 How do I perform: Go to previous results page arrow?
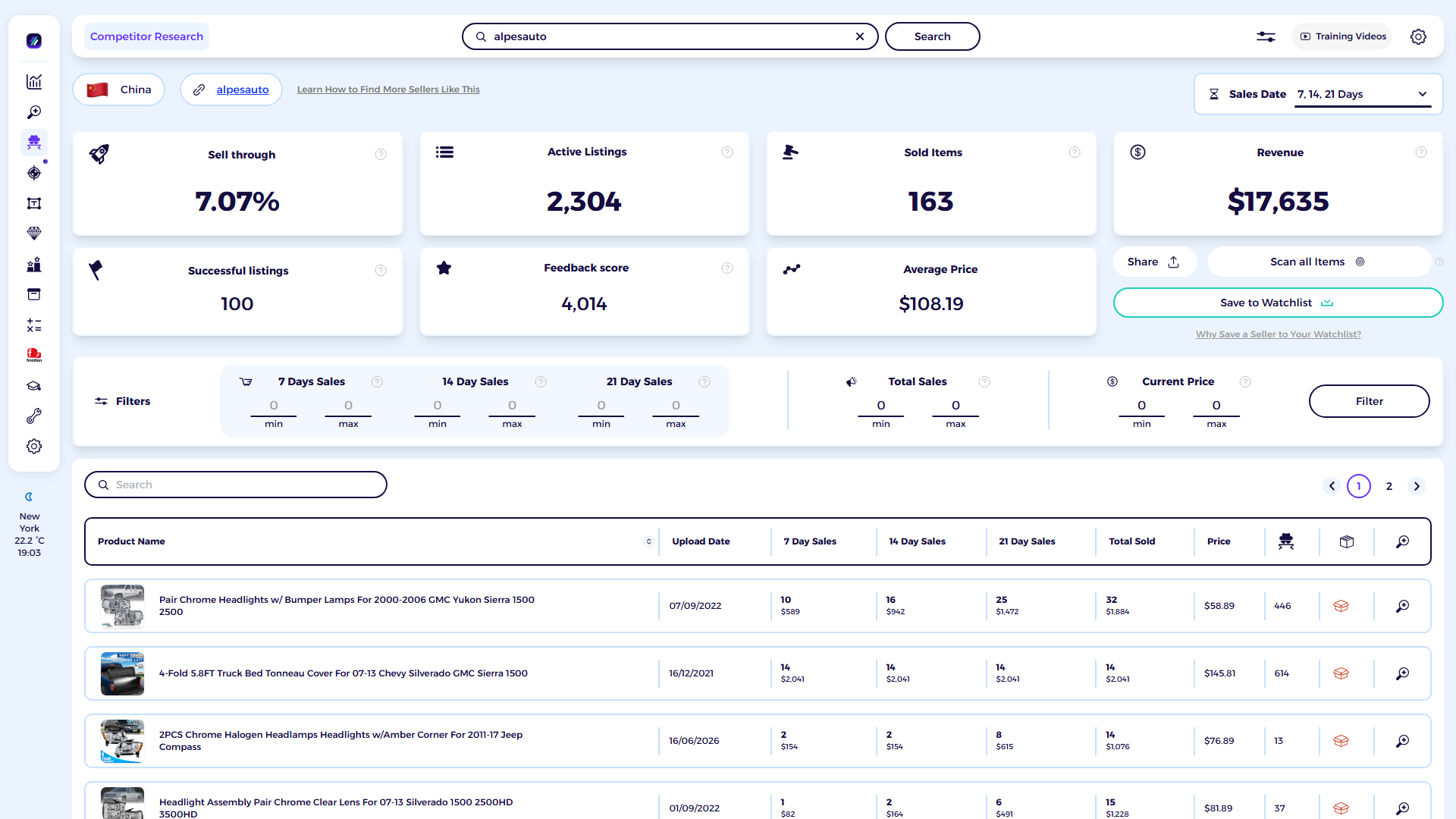[1332, 486]
